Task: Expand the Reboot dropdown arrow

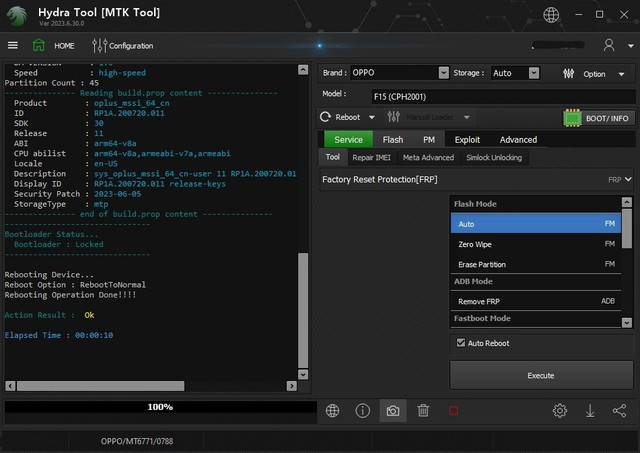Action: tap(371, 118)
